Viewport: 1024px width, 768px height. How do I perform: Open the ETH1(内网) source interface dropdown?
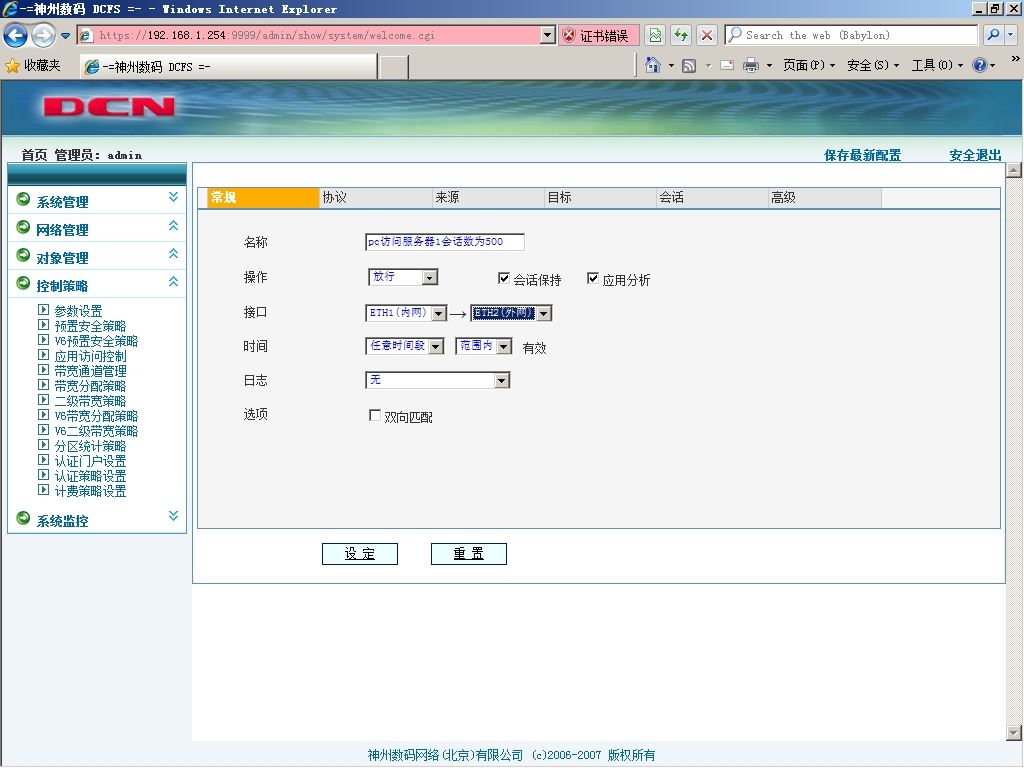click(406, 313)
